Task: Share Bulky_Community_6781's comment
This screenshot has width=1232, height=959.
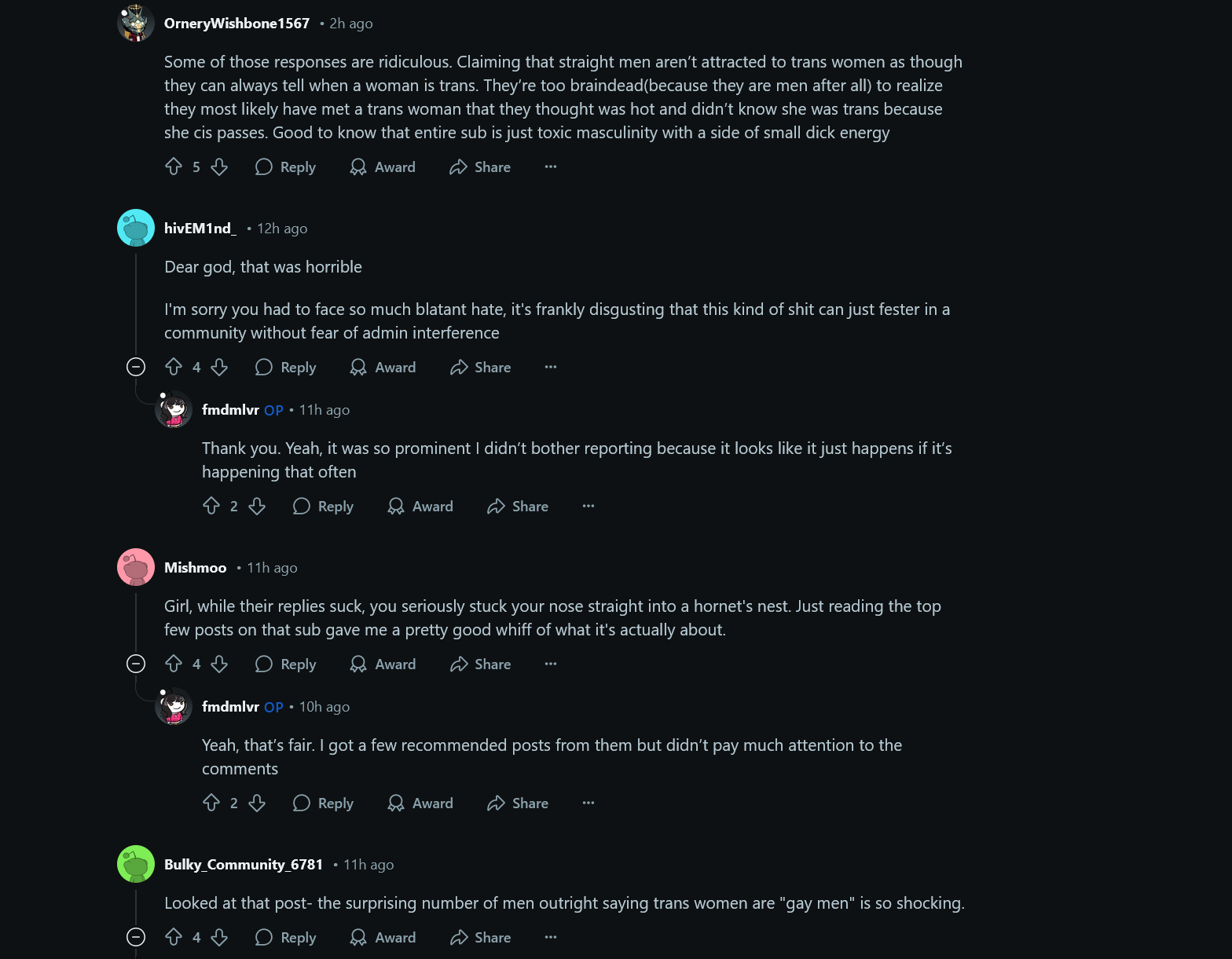Action: click(481, 937)
